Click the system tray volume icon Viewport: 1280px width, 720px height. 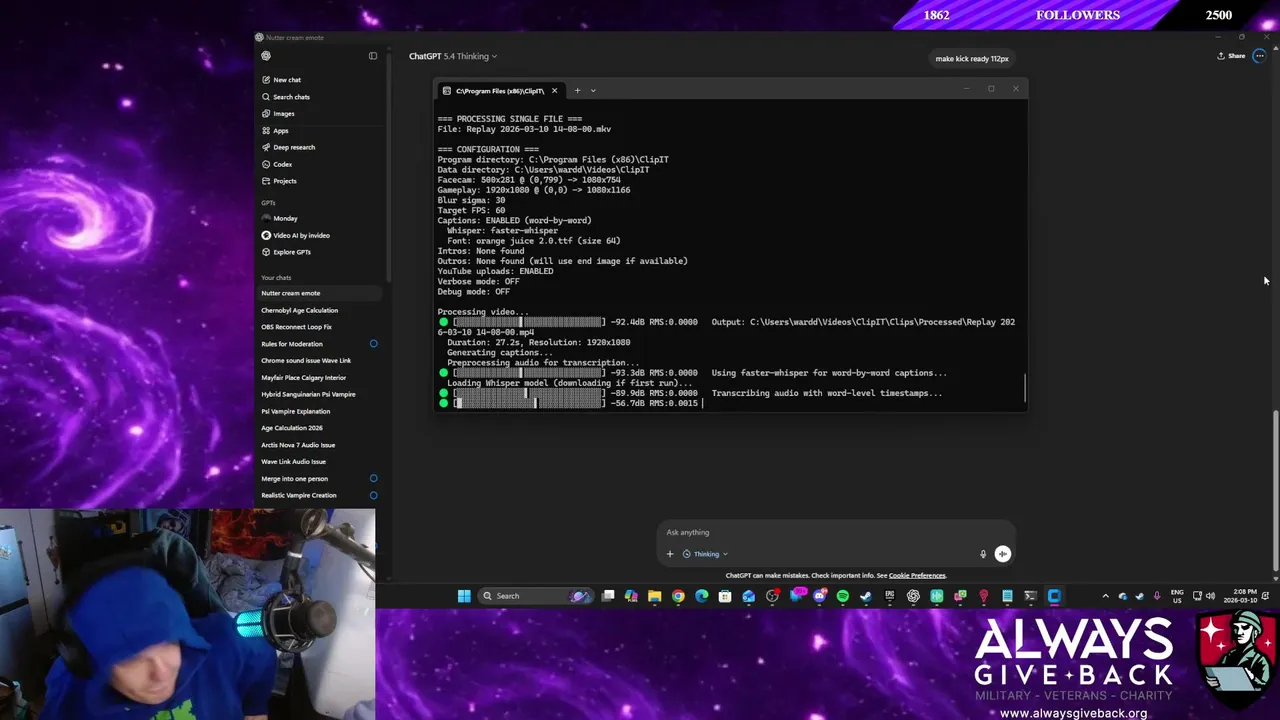[1211, 596]
